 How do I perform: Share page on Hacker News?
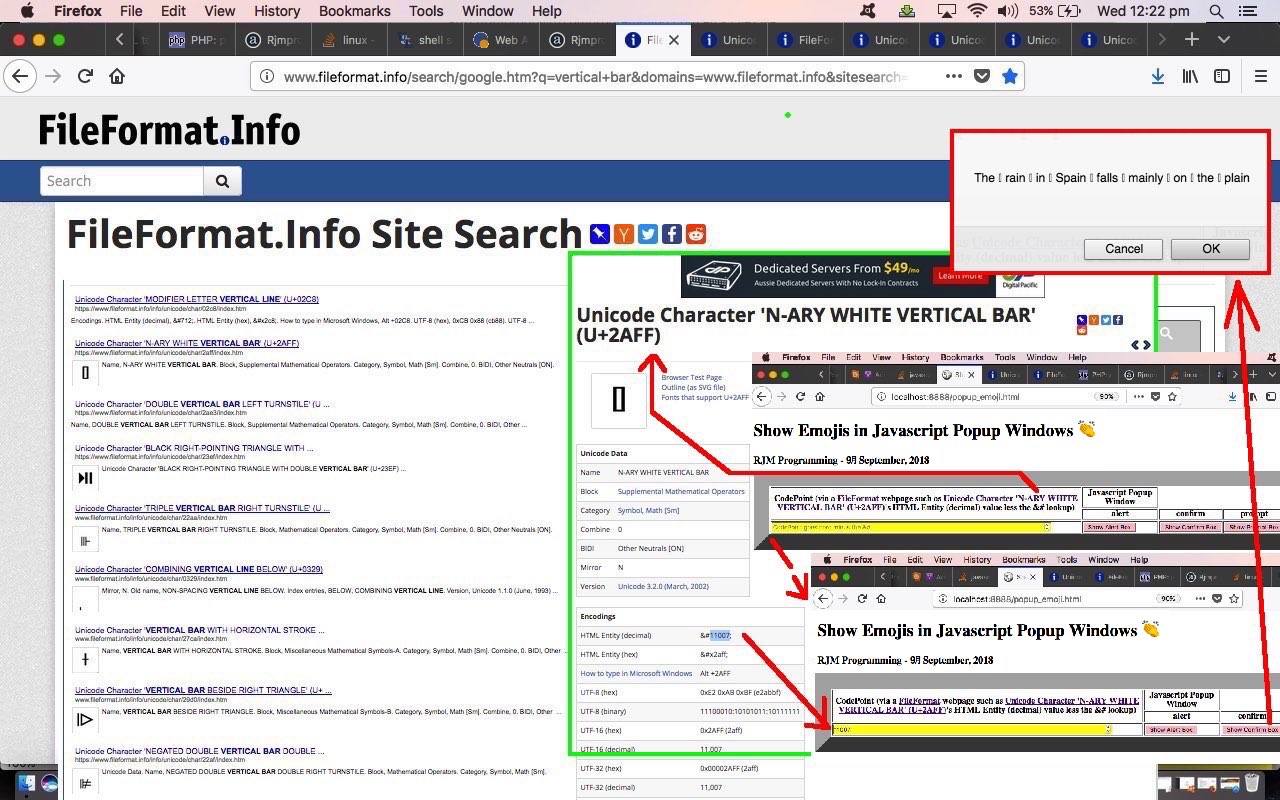[624, 234]
